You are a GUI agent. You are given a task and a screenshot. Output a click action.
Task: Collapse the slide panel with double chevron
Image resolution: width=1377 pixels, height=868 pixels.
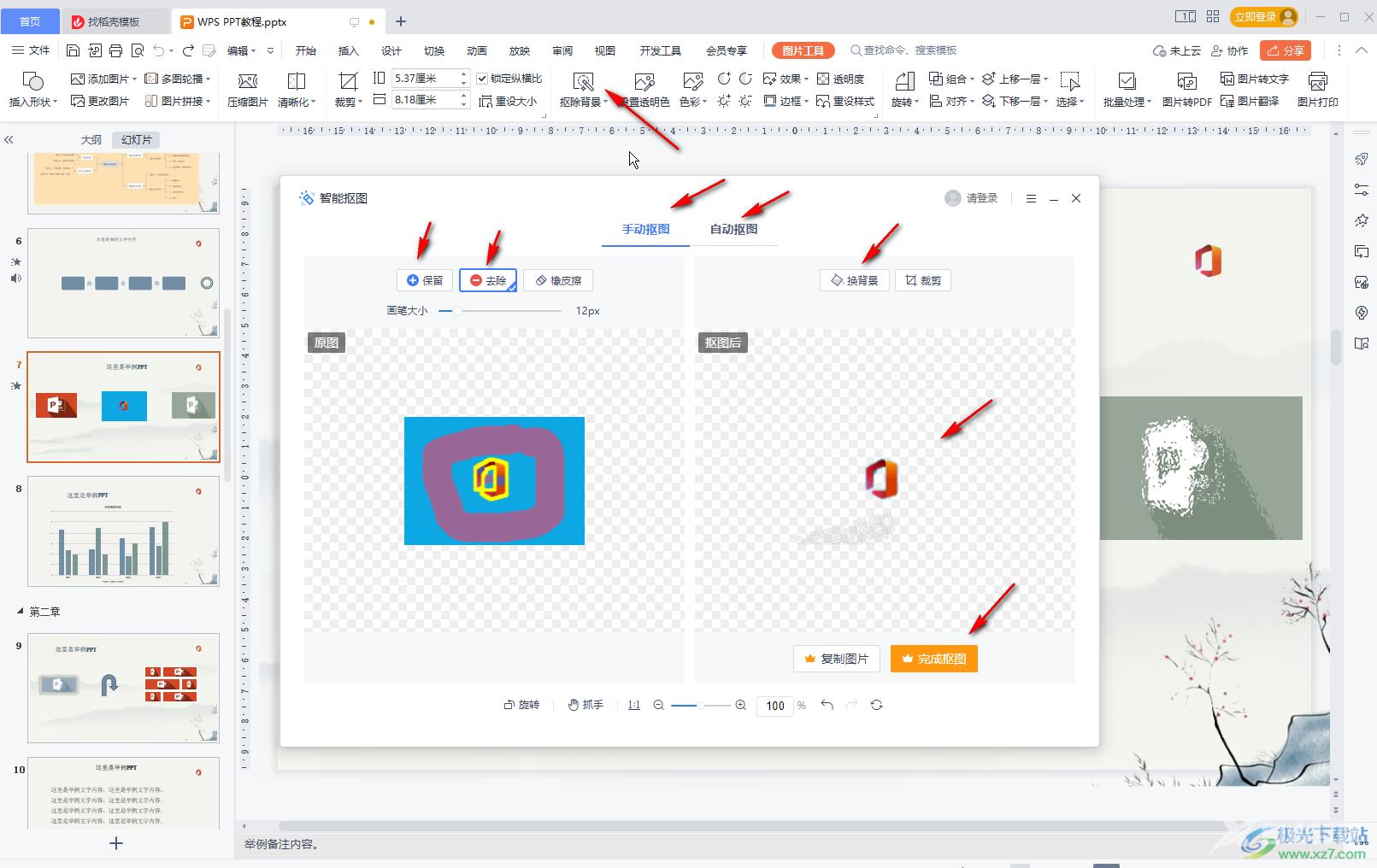[x=9, y=139]
